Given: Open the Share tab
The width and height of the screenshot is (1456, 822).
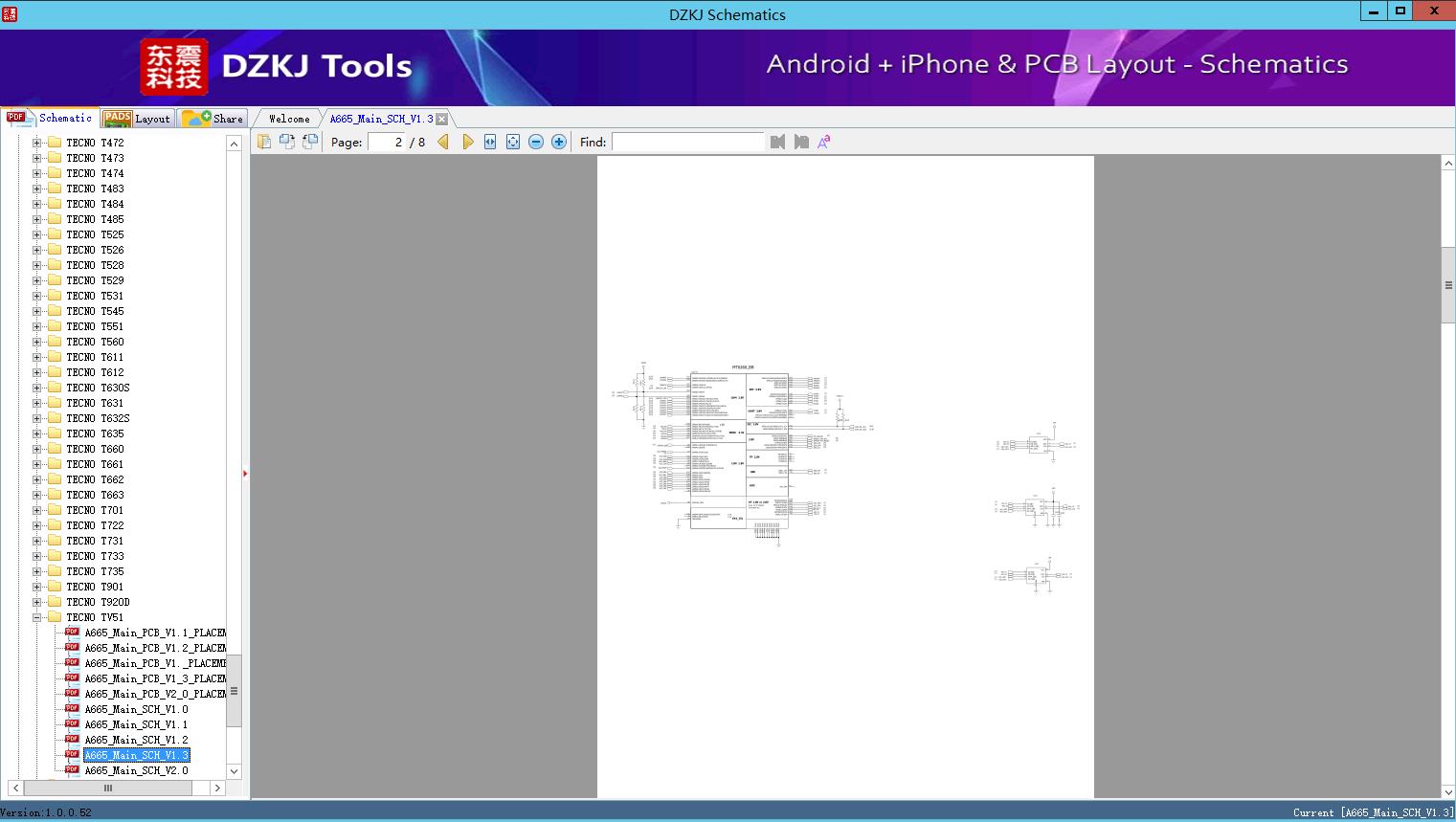Looking at the screenshot, I should 214,119.
